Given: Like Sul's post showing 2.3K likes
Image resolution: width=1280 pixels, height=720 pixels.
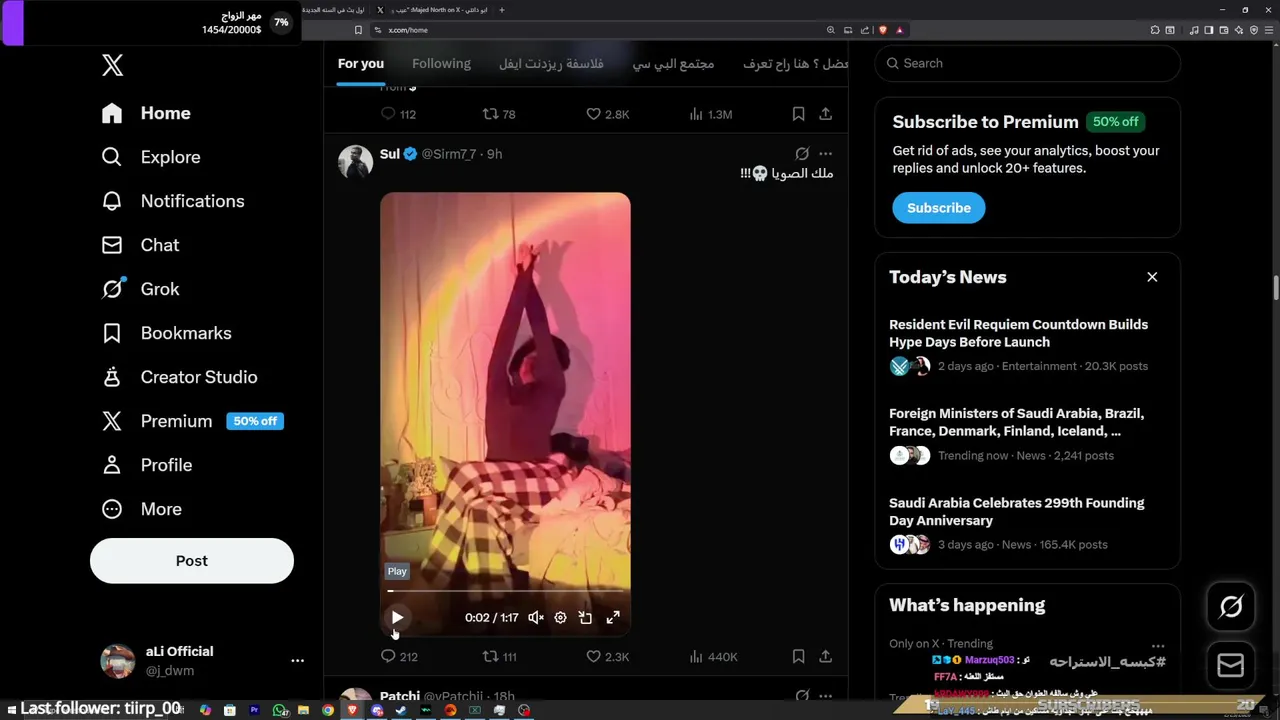Looking at the screenshot, I should point(607,657).
